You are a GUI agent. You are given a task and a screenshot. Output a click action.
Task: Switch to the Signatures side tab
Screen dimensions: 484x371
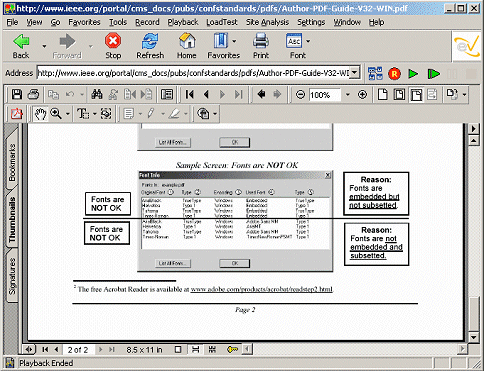click(12, 276)
